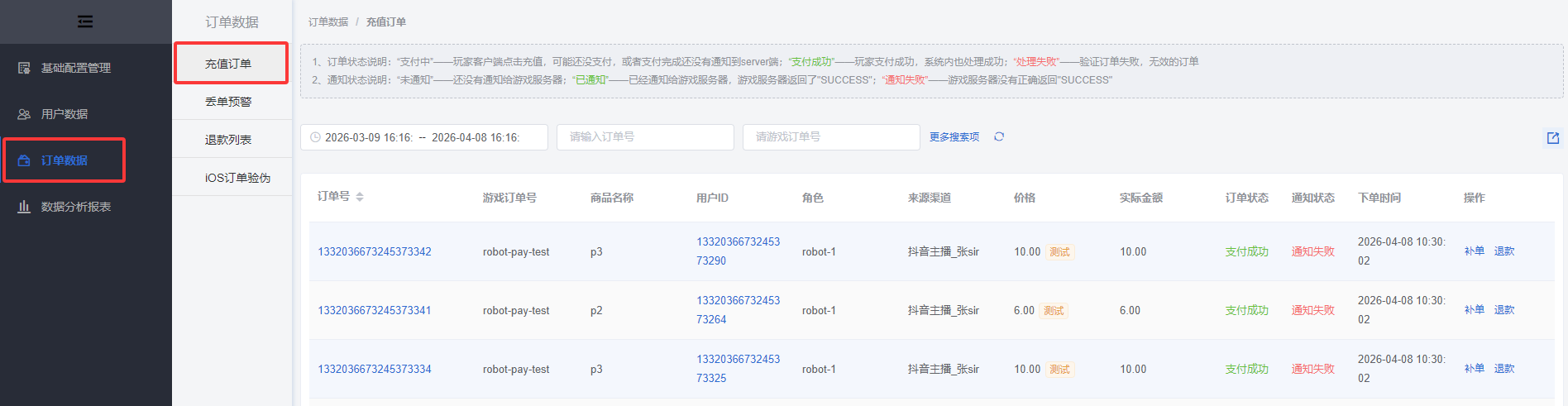Image resolution: width=1568 pixels, height=406 pixels.
Task: Click 订单数据 breadcrumb link
Action: (x=328, y=21)
